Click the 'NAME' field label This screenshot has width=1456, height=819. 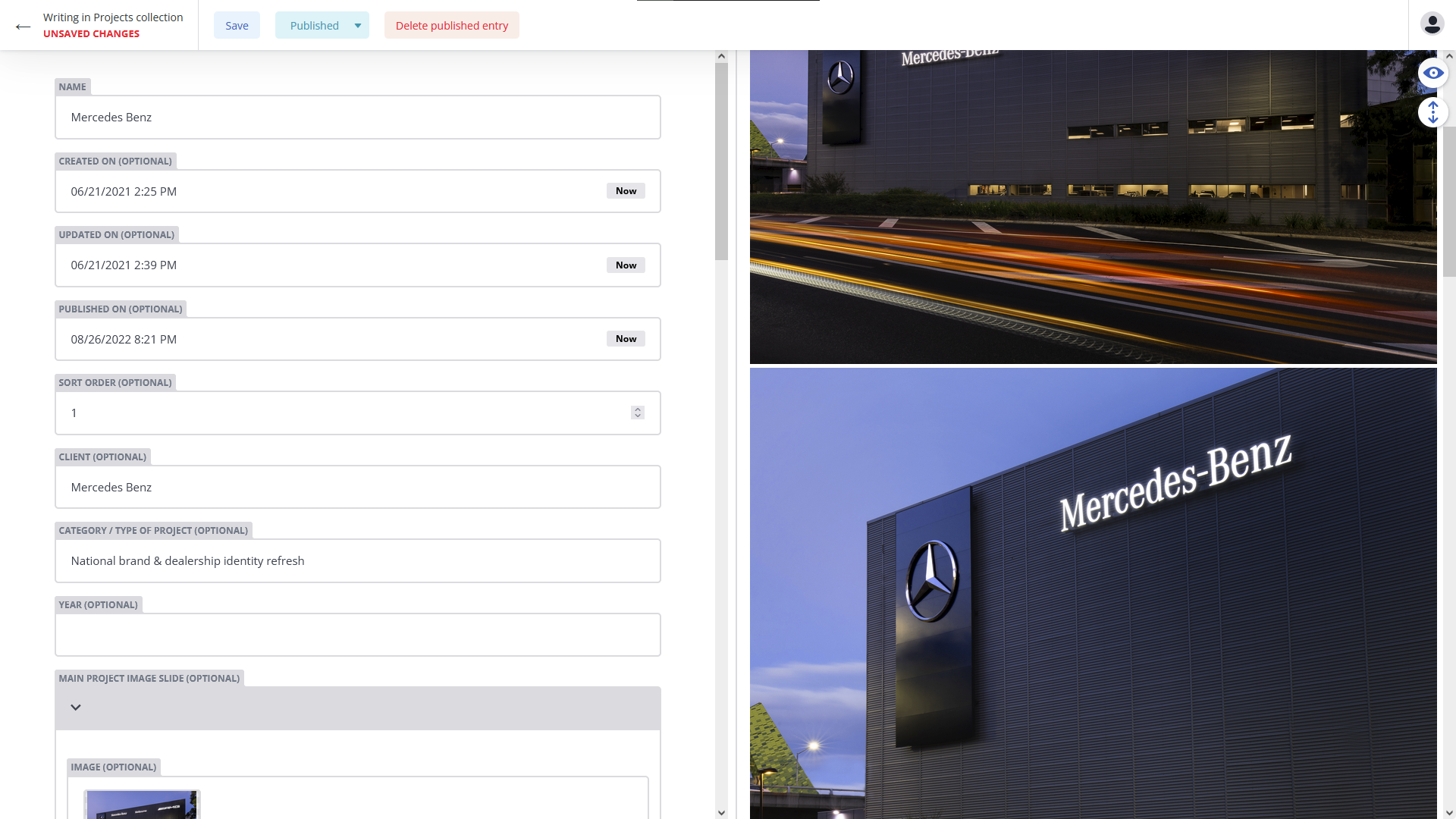click(x=73, y=87)
